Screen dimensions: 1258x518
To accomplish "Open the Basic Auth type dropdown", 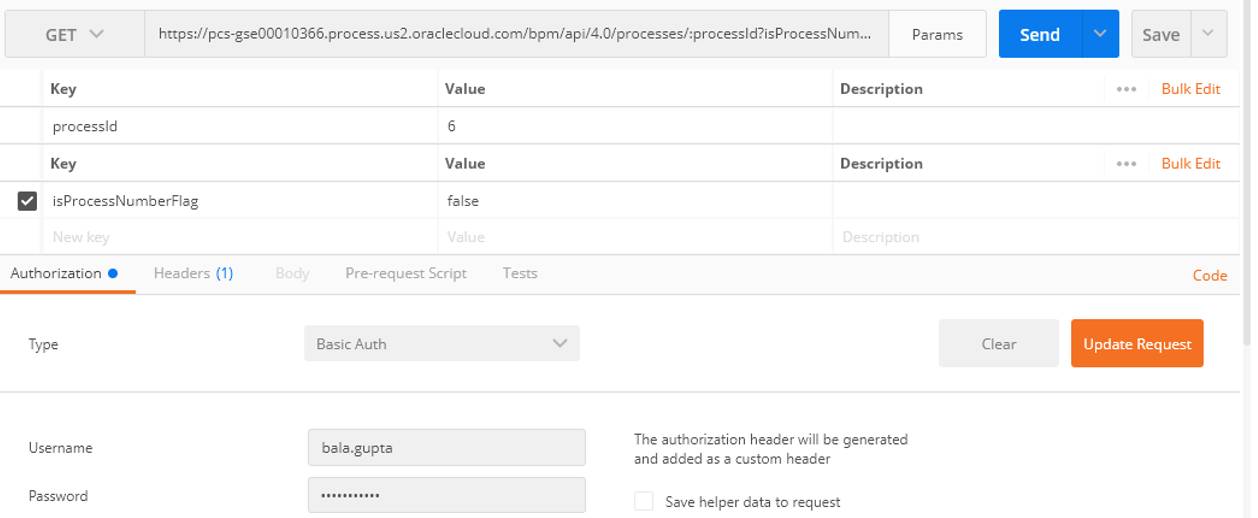I will [441, 344].
